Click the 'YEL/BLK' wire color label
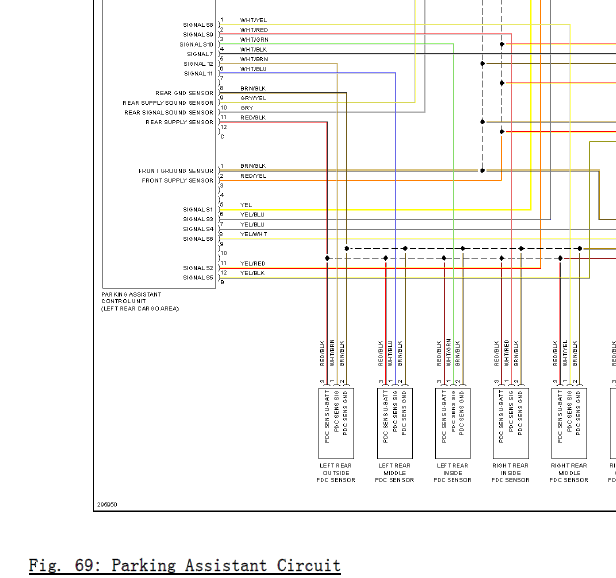 252,273
